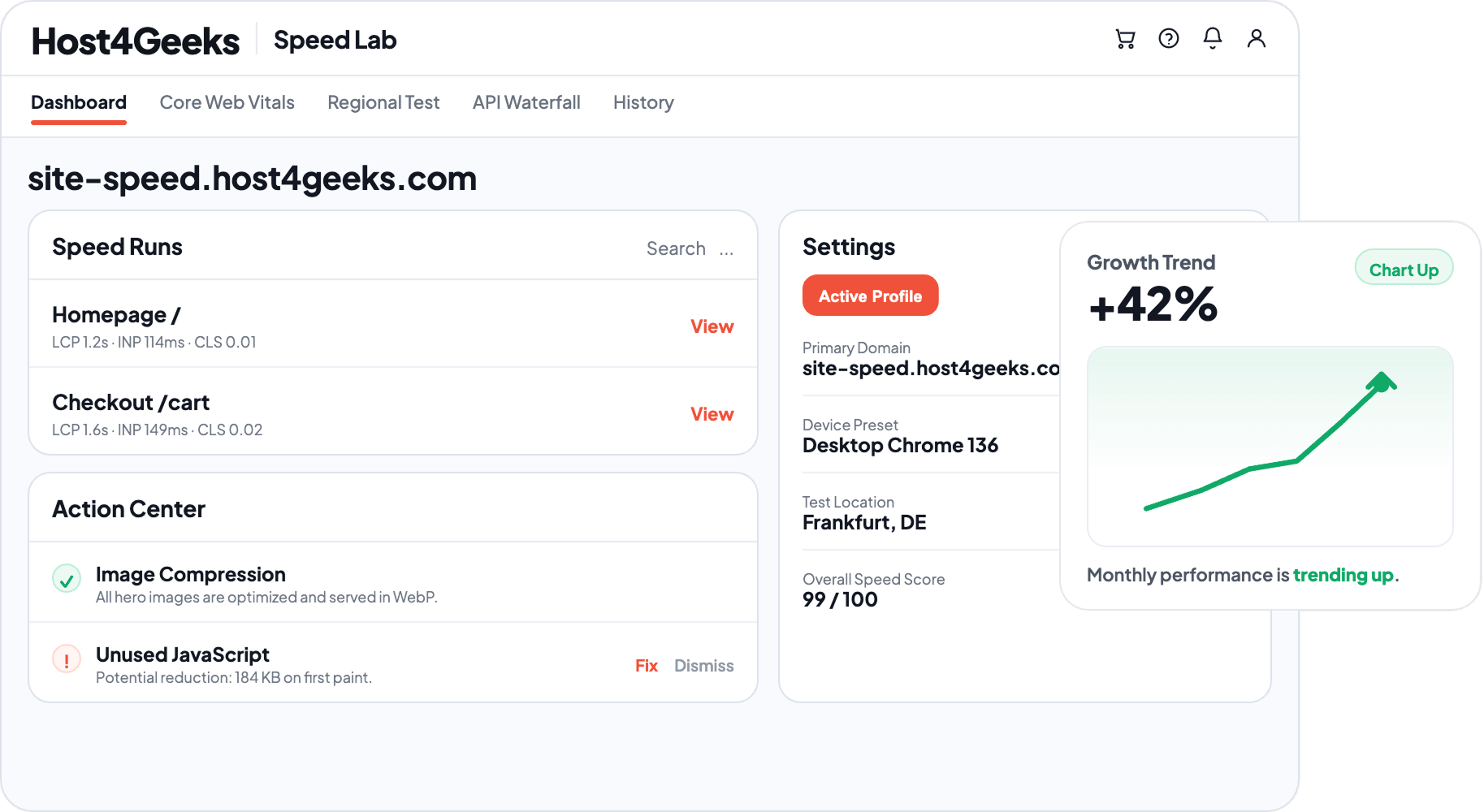Open the Speed Runs ellipsis menu

coord(726,249)
